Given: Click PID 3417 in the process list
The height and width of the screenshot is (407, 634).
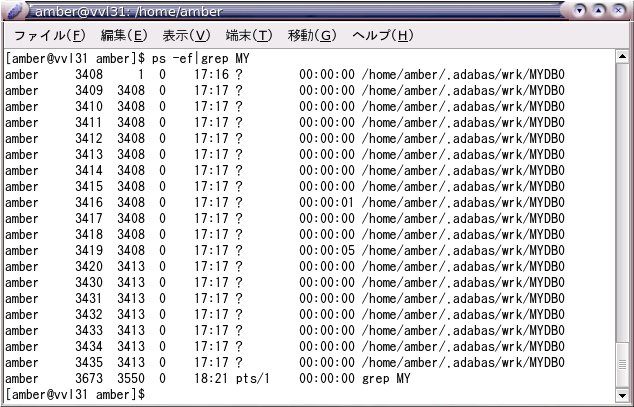Looking at the screenshot, I should (89, 219).
